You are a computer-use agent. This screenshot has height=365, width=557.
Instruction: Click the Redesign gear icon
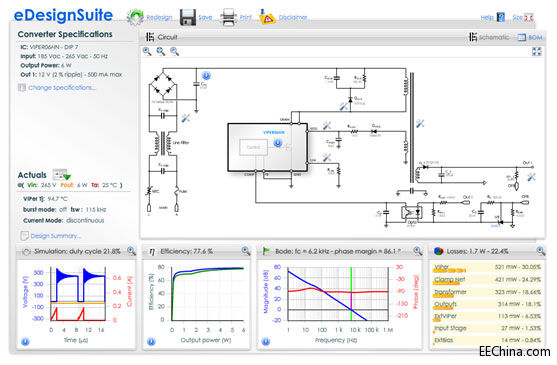(135, 17)
